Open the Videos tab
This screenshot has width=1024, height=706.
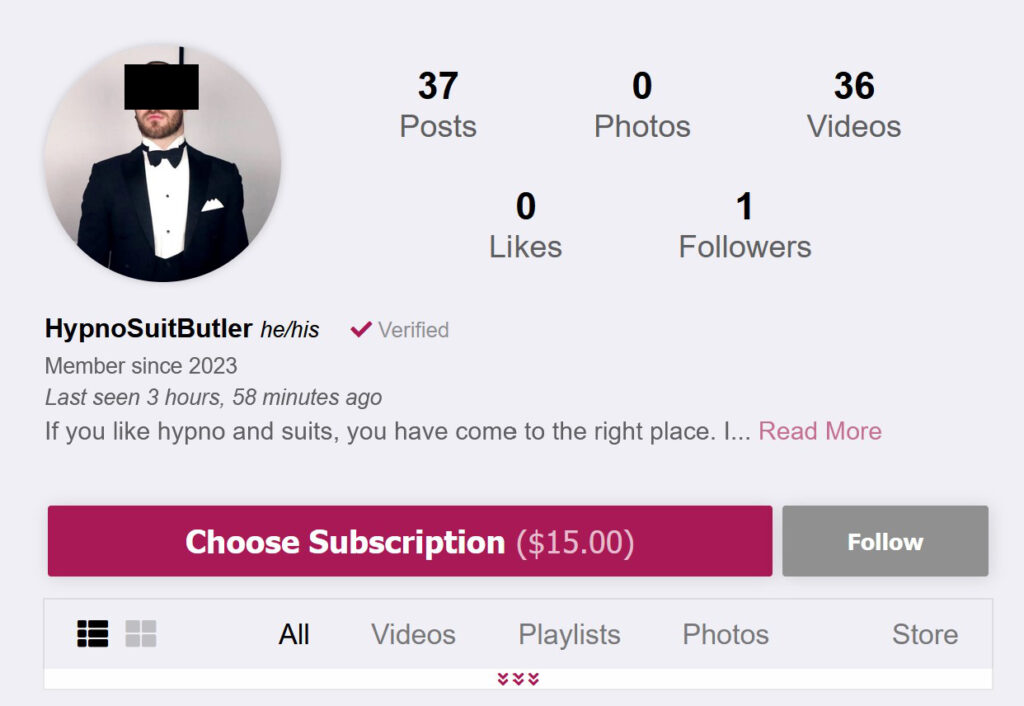tap(413, 634)
